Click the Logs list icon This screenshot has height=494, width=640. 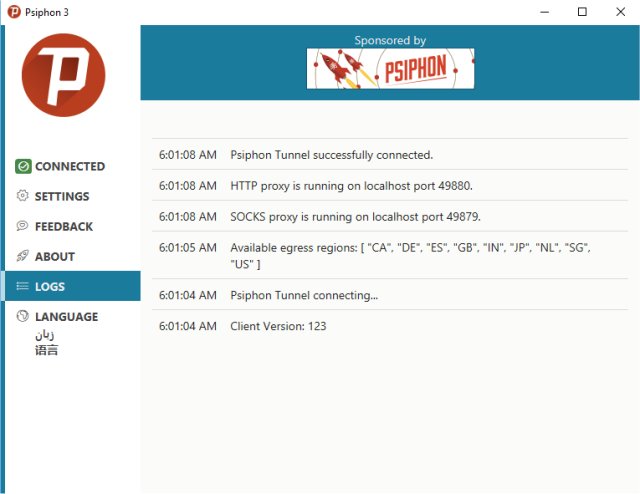22,286
